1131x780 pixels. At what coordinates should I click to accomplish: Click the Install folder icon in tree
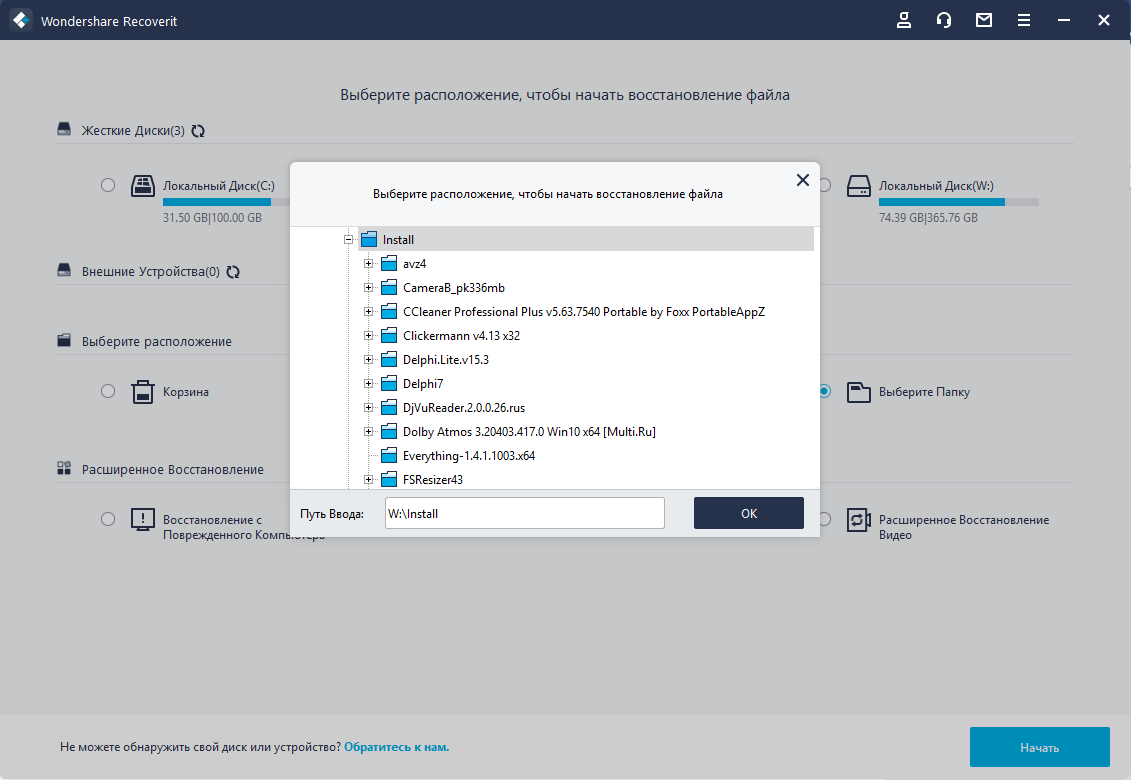pyautogui.click(x=369, y=240)
